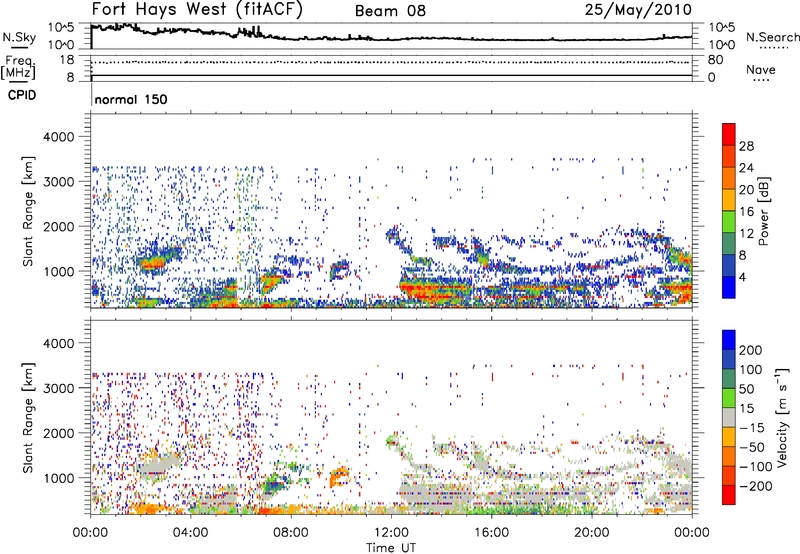Select the "normal 150" CPID entry
800x554 pixels.
[x=131, y=99]
